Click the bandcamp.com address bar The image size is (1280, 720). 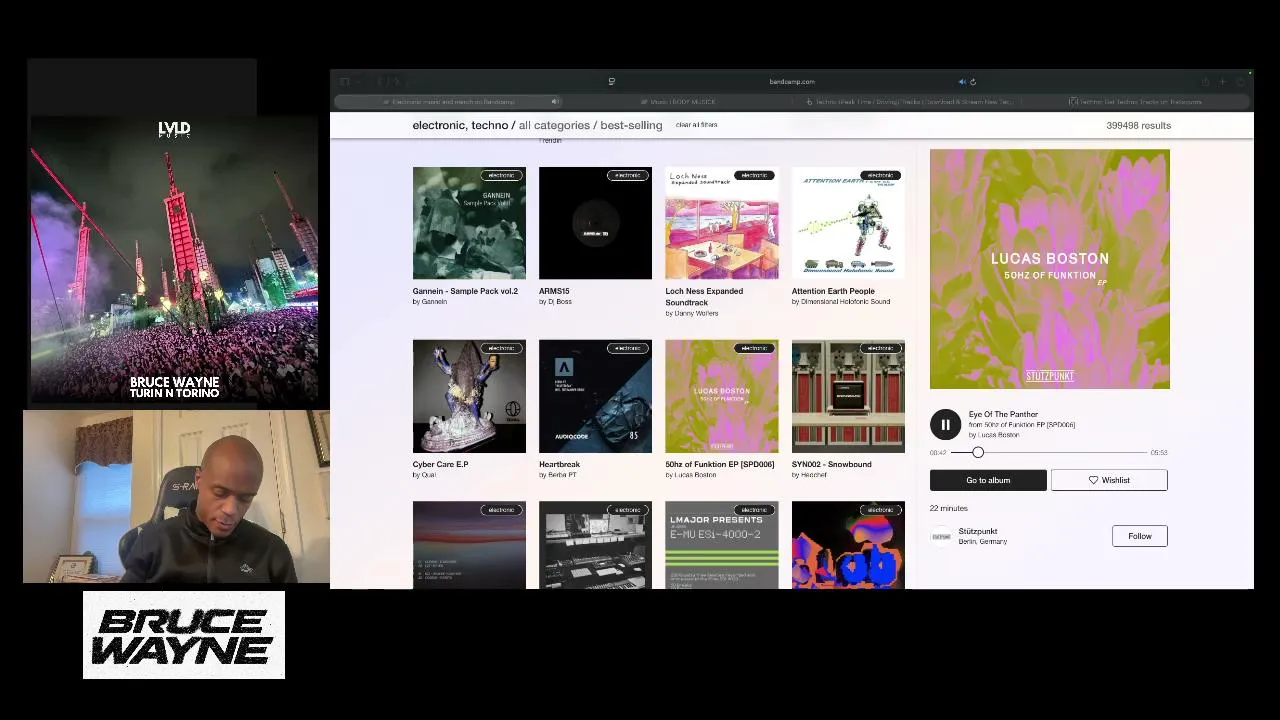pyautogui.click(x=792, y=82)
